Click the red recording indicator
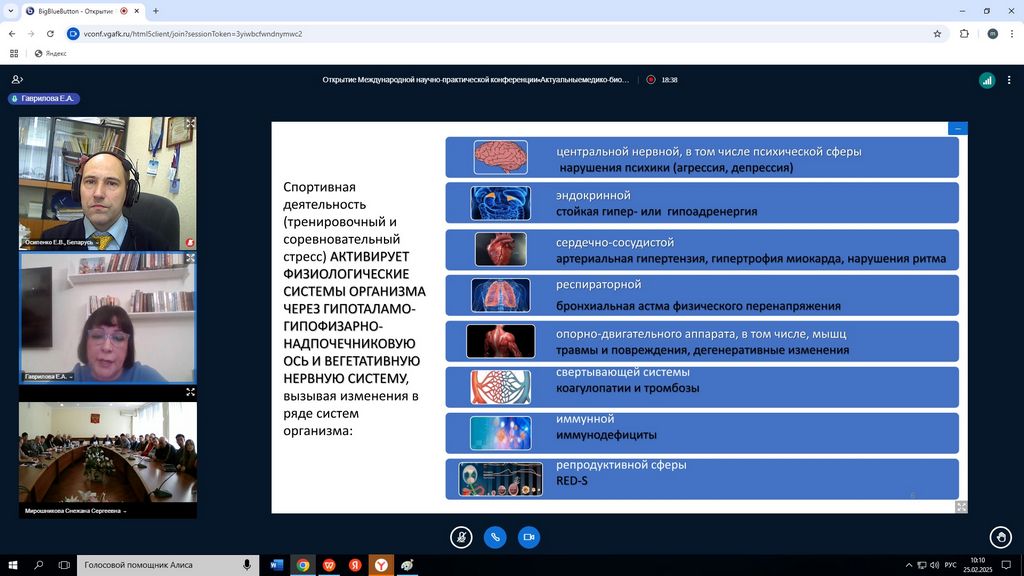1024x576 pixels. coord(651,80)
